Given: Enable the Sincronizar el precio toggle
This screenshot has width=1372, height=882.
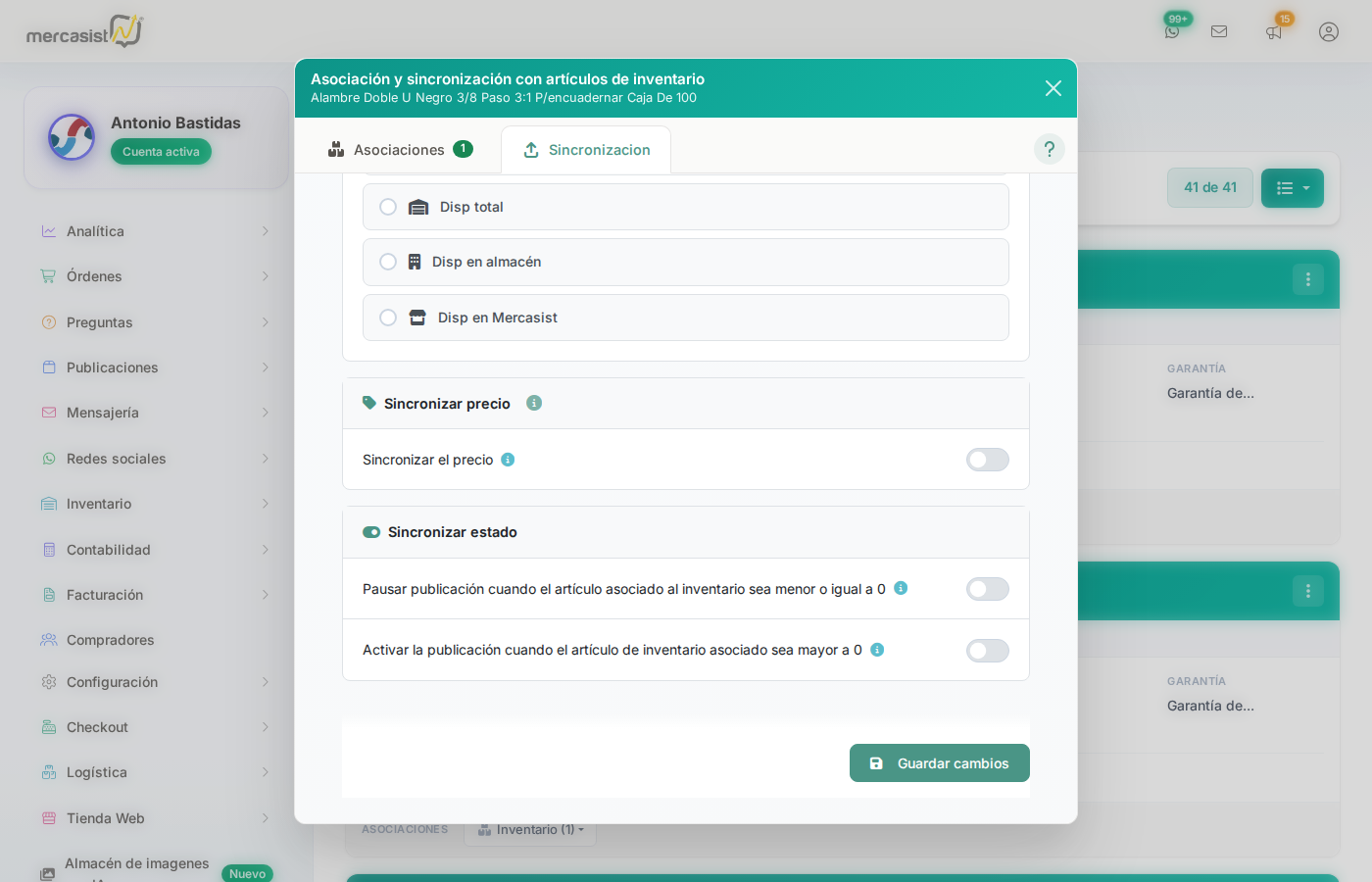Looking at the screenshot, I should pos(987,460).
